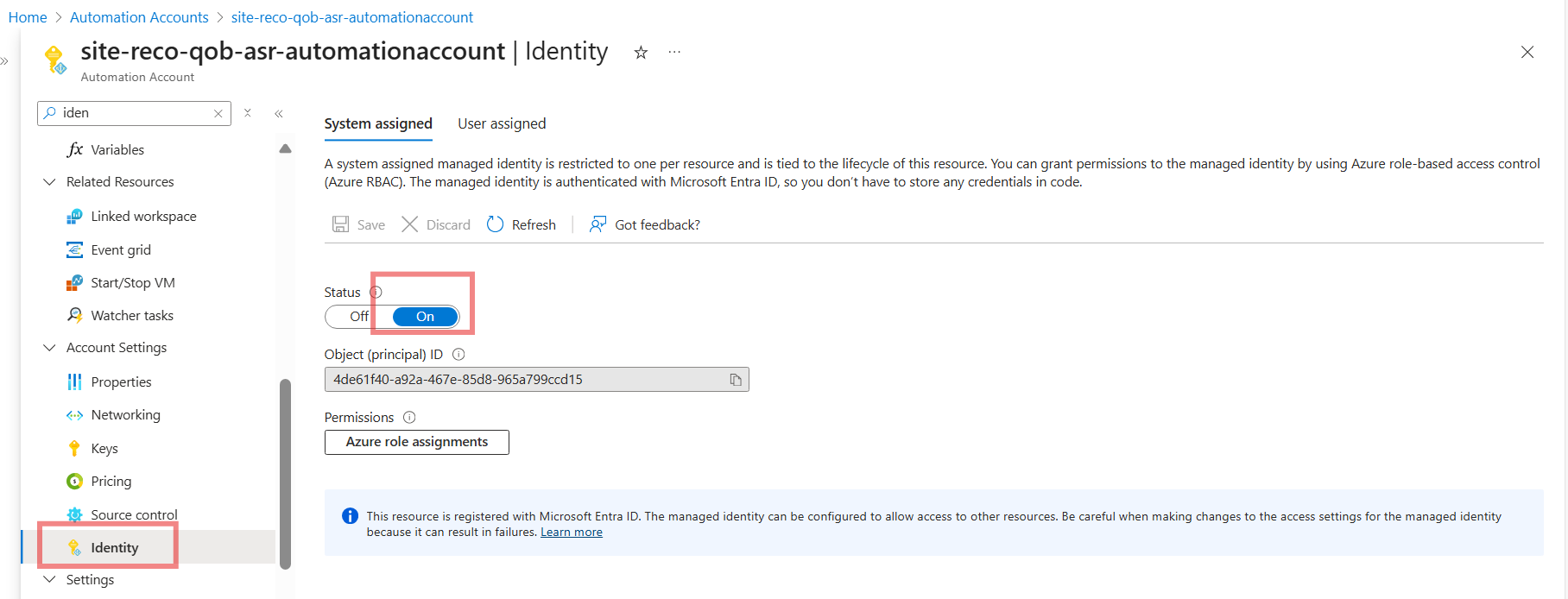Screen dimensions: 1568x599
Task: Refresh the identity page
Action: tap(522, 224)
